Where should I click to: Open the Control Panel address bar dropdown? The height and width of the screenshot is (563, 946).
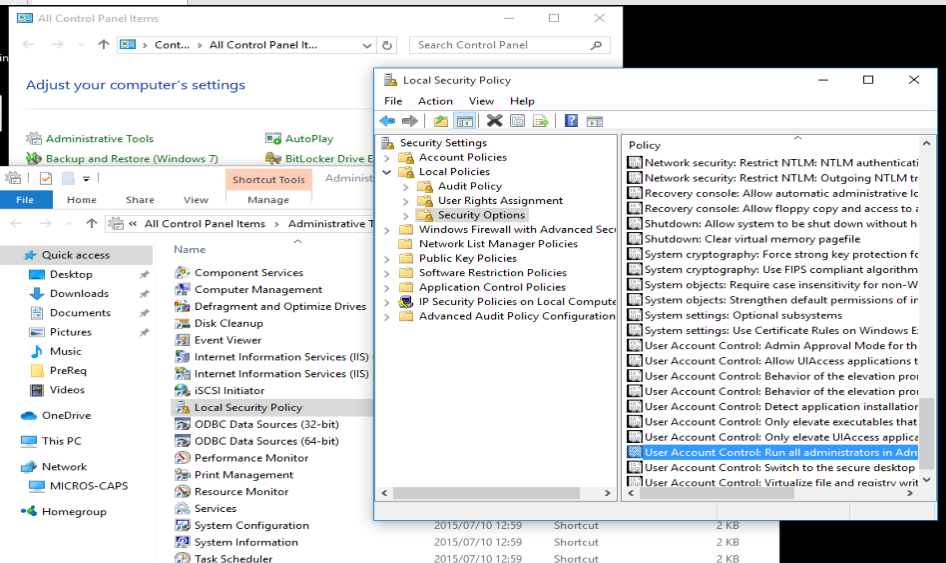(367, 45)
